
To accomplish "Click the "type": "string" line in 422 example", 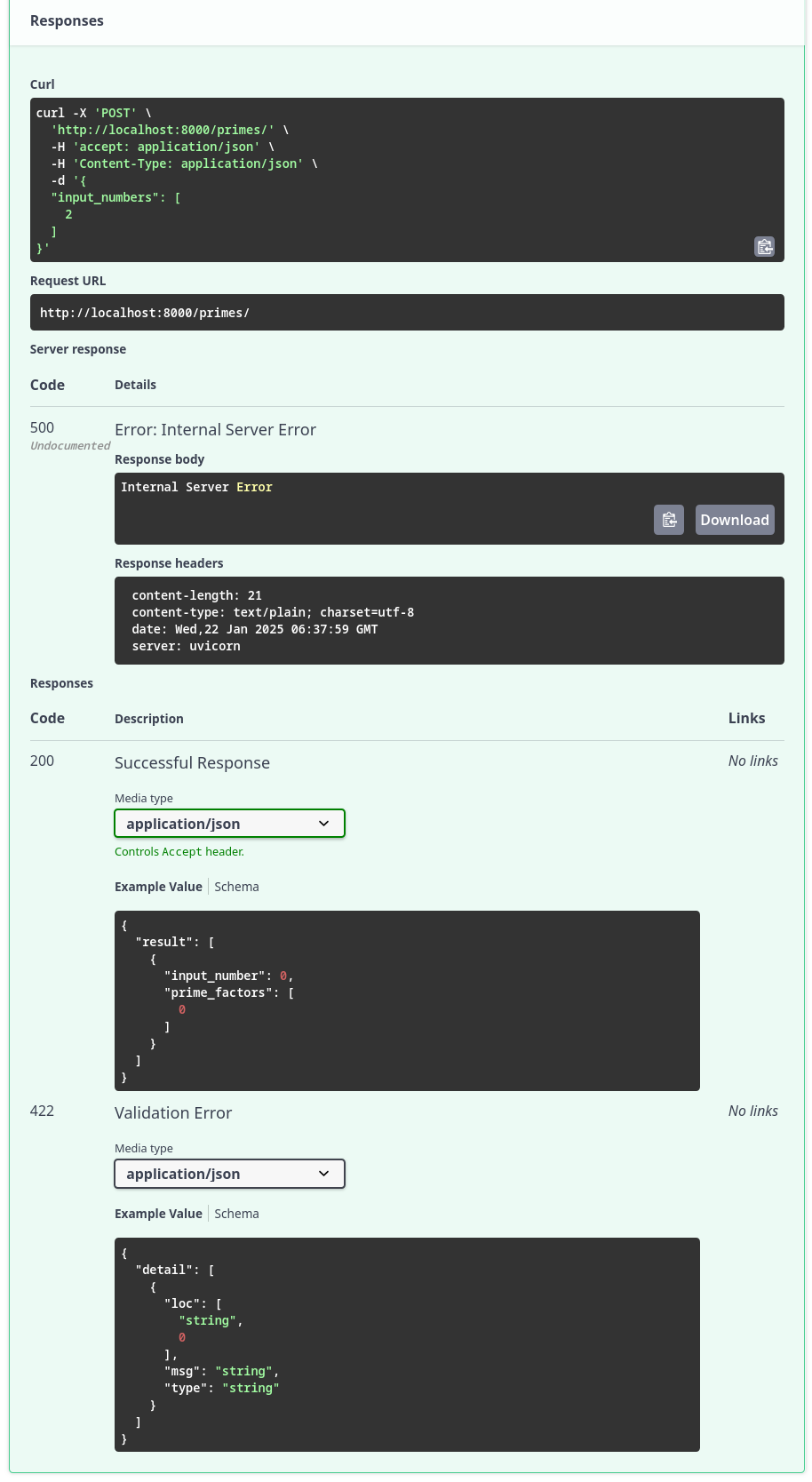I will click(222, 1388).
